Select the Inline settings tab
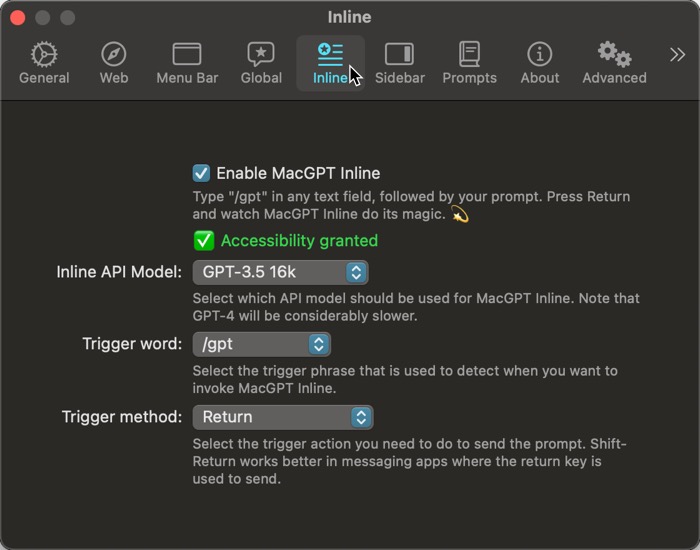 [330, 63]
